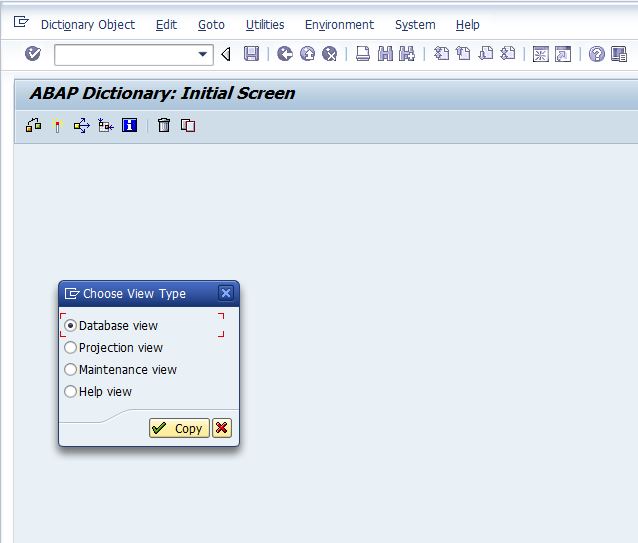Click the Next Page icon
This screenshot has height=543, width=638.
(x=485, y=54)
